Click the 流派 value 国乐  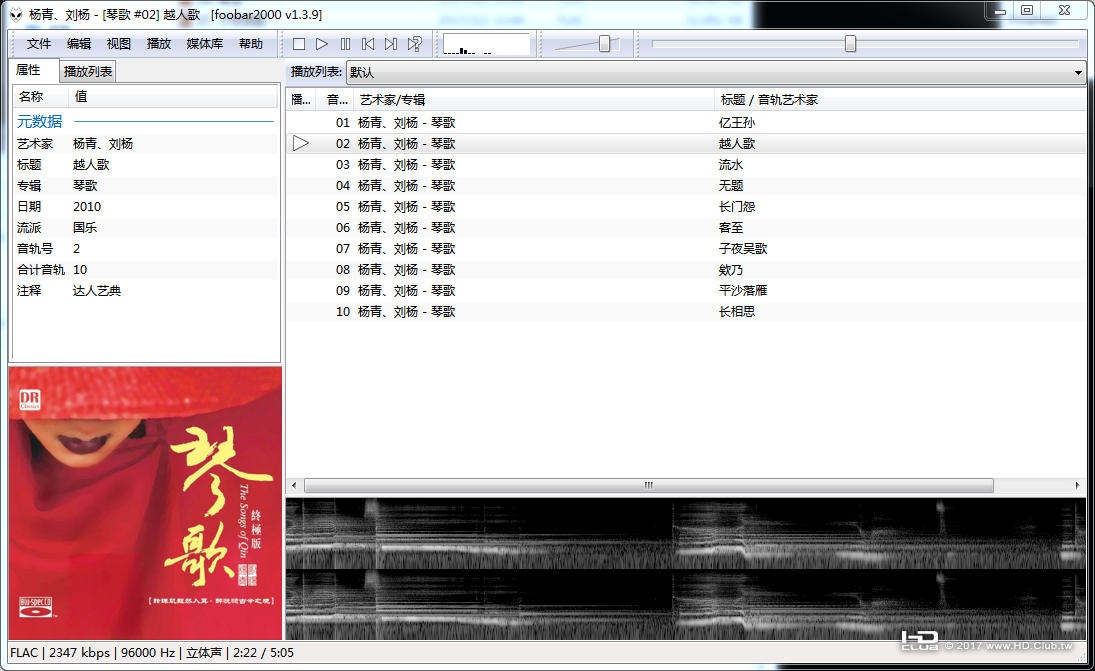85,228
